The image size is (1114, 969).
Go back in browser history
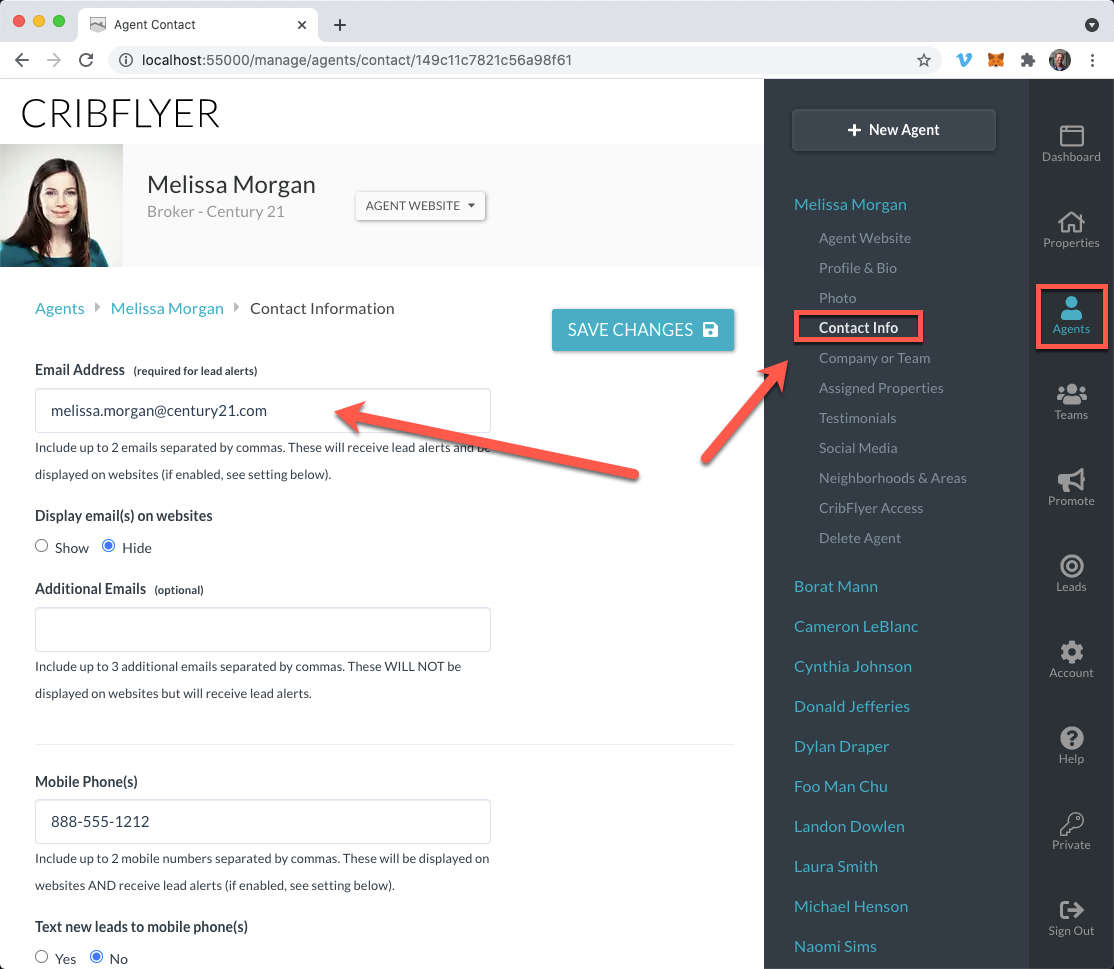click(22, 60)
